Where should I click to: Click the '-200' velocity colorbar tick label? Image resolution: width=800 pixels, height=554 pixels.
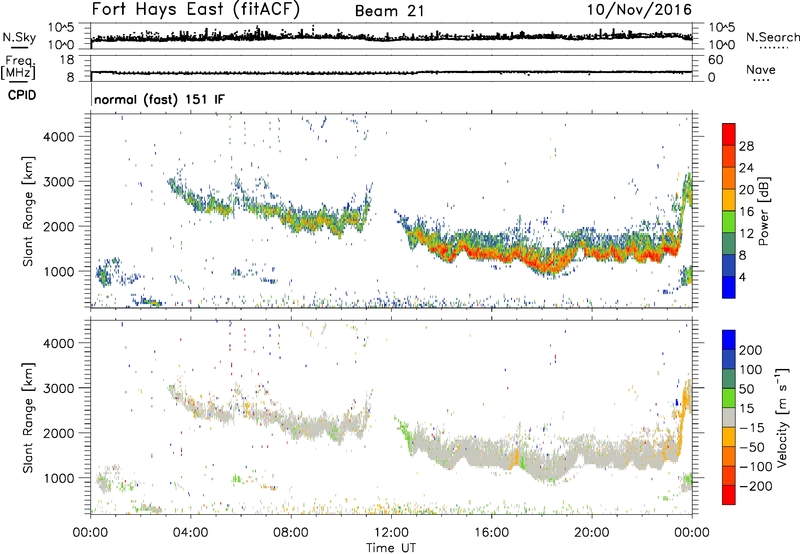click(x=756, y=486)
